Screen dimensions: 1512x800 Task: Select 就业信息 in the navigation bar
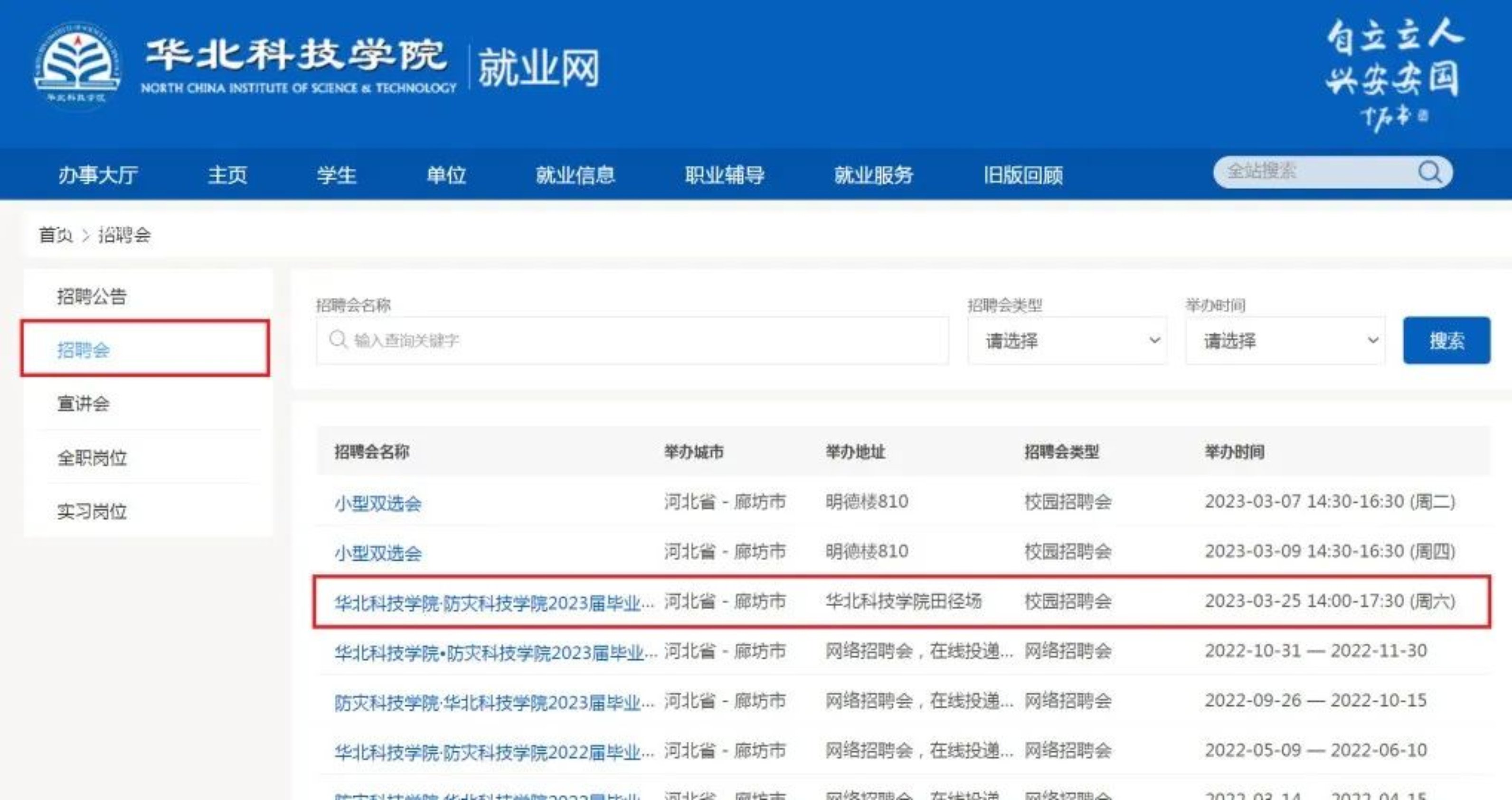click(x=575, y=175)
